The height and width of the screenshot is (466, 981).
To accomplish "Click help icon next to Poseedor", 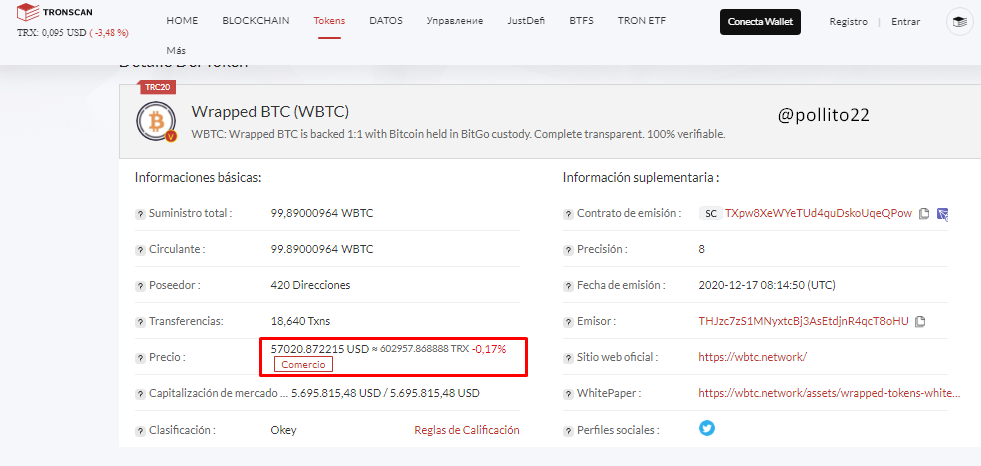I will (140, 286).
